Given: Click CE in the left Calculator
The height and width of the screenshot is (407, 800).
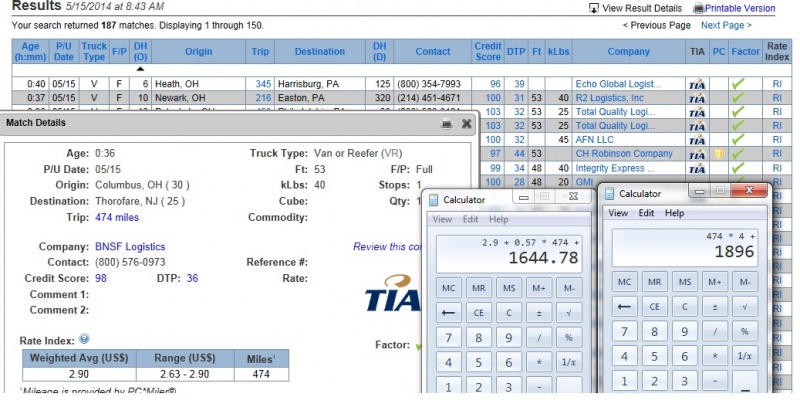Looking at the screenshot, I should point(479,313).
